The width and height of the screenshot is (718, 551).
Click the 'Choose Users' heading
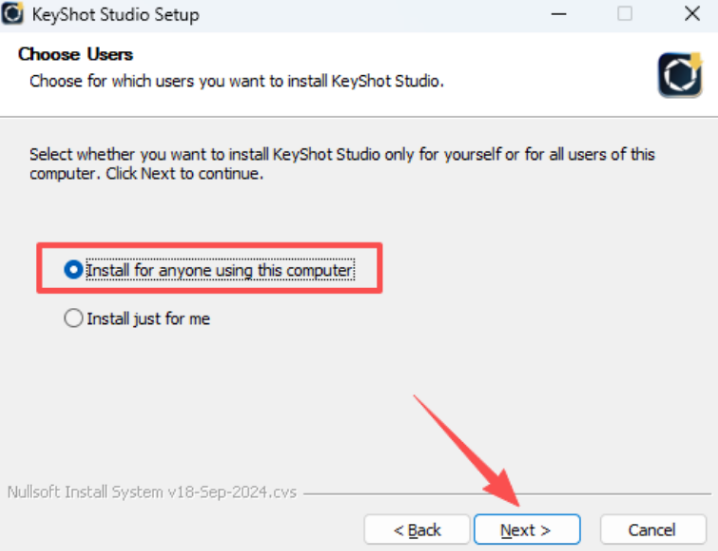76,54
